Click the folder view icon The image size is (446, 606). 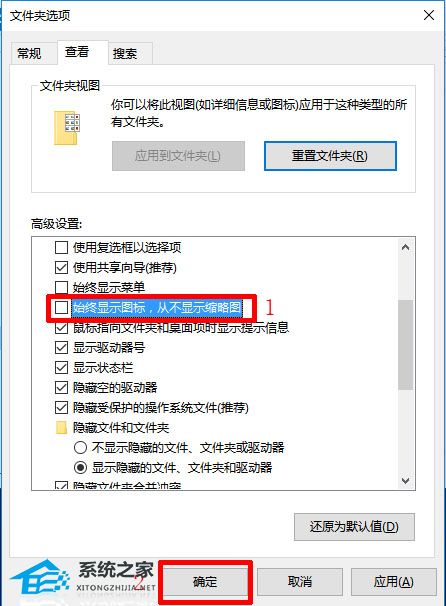(67, 128)
